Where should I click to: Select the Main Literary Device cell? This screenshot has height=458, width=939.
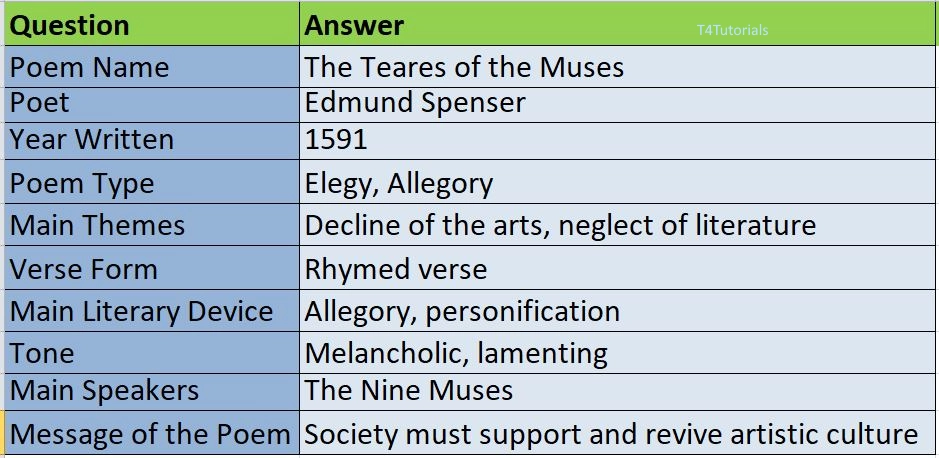152,311
